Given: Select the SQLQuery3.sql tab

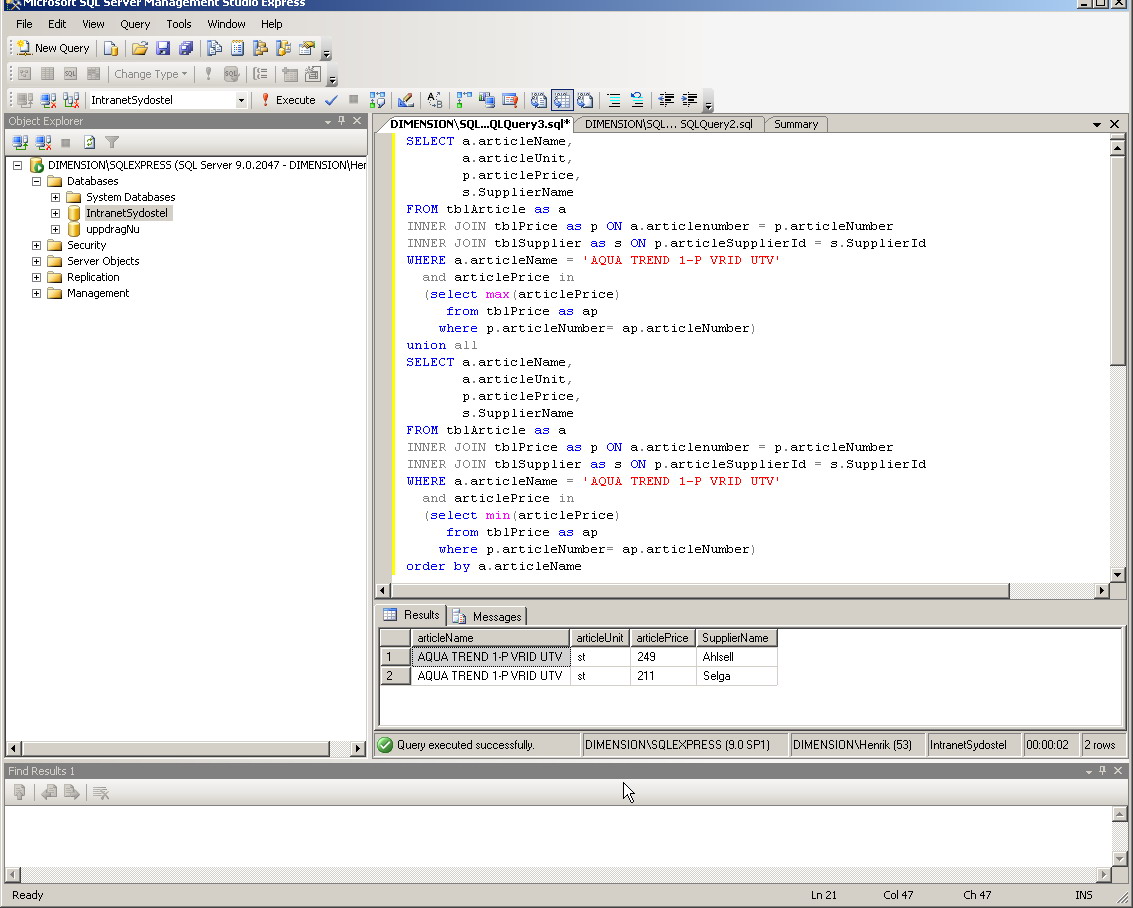Looking at the screenshot, I should (x=478, y=124).
